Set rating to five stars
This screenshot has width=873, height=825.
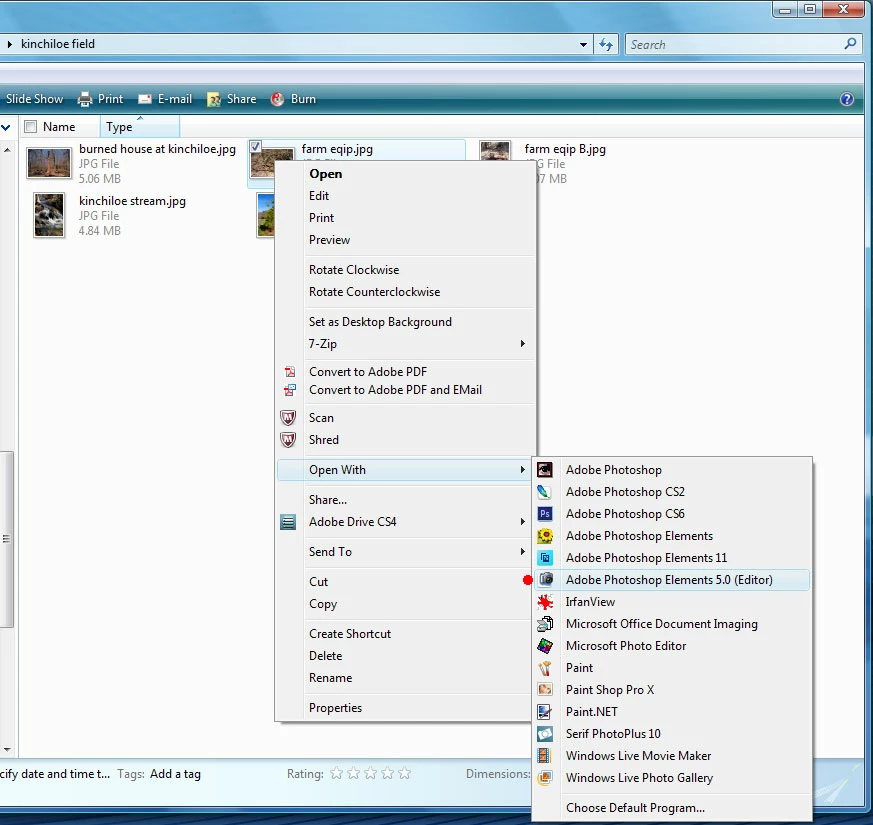(405, 773)
